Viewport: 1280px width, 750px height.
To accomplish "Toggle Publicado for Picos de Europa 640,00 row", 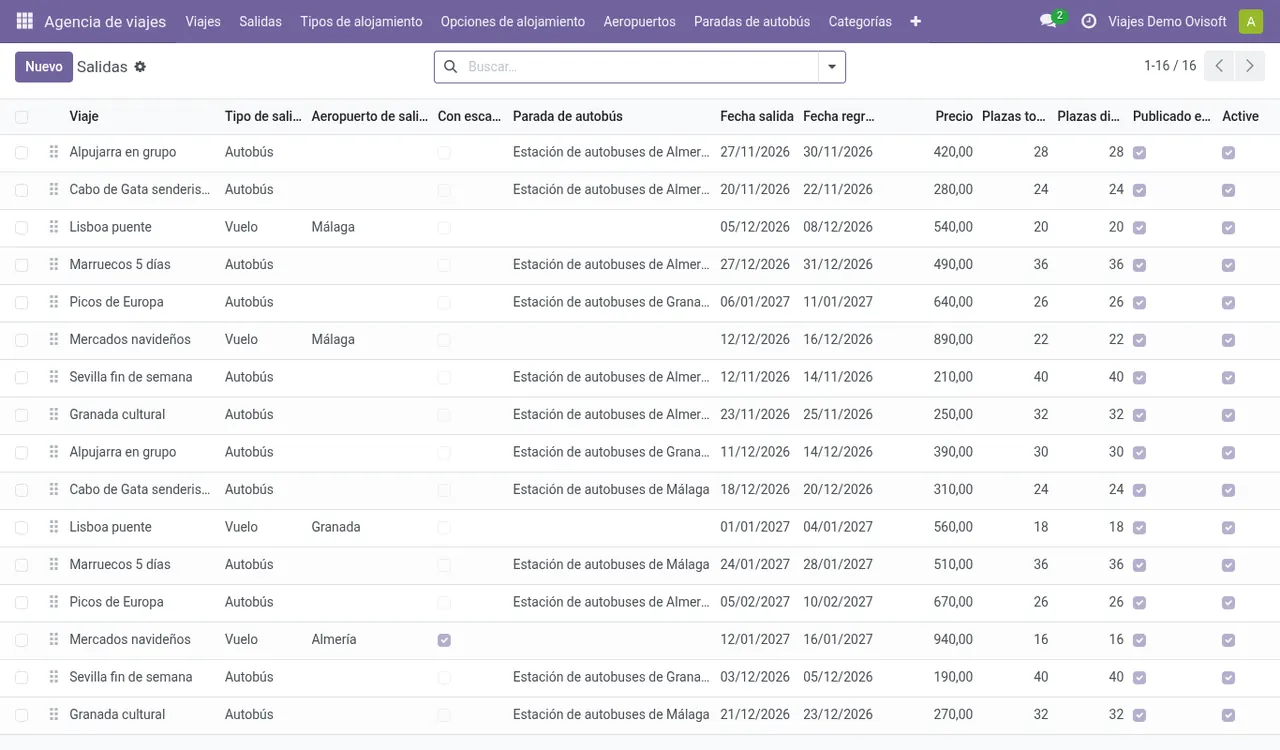I will pyautogui.click(x=1139, y=303).
